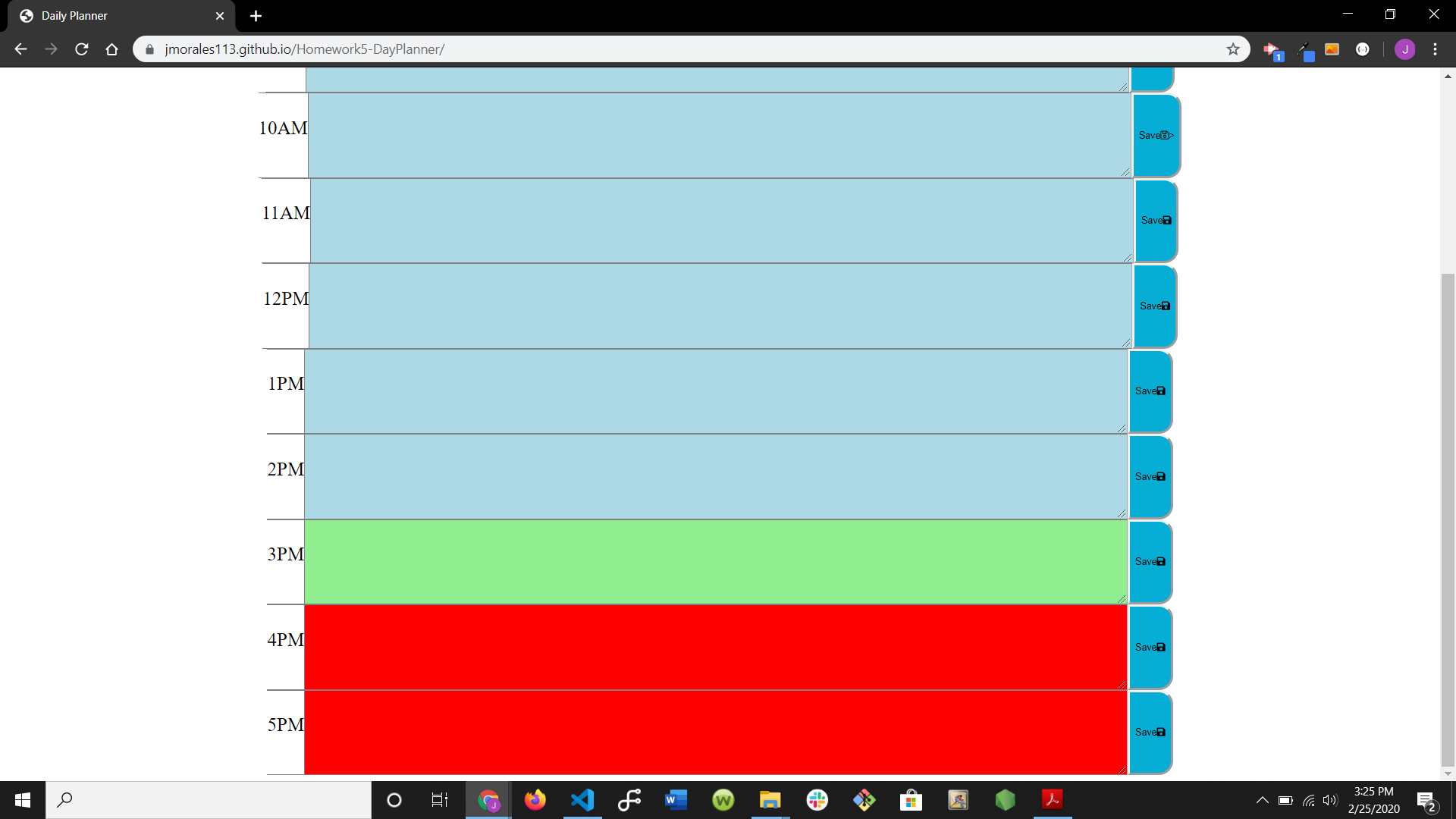Open a new browser tab
Viewport: 1456px width, 819px height.
[256, 16]
